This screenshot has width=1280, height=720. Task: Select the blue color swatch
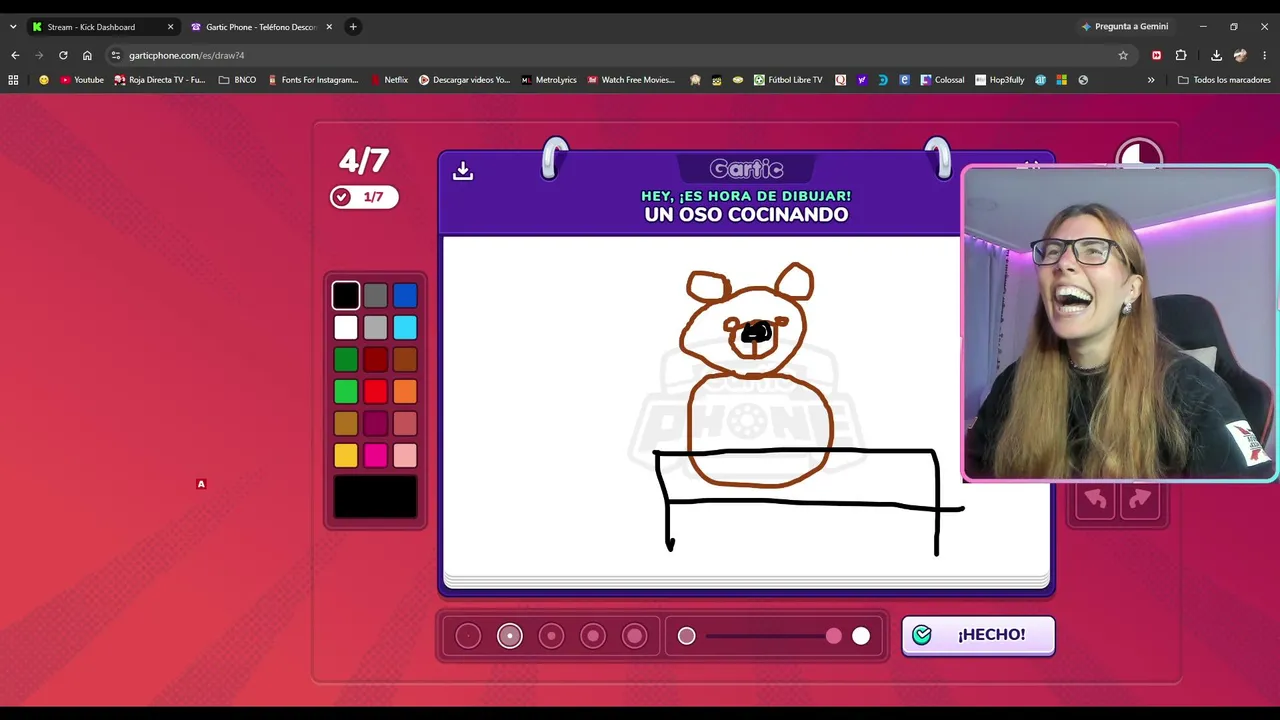coord(405,295)
